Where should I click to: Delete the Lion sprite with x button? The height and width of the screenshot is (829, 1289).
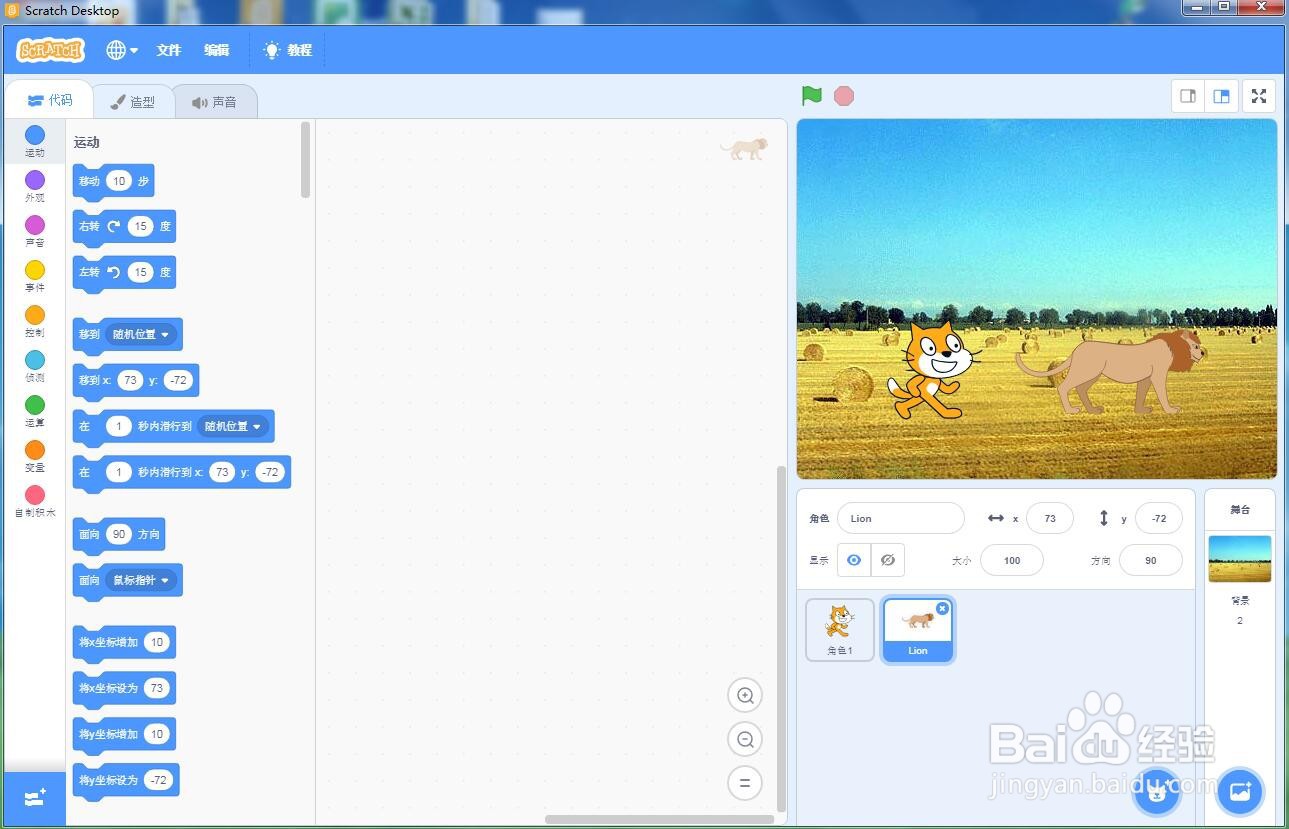click(x=942, y=608)
